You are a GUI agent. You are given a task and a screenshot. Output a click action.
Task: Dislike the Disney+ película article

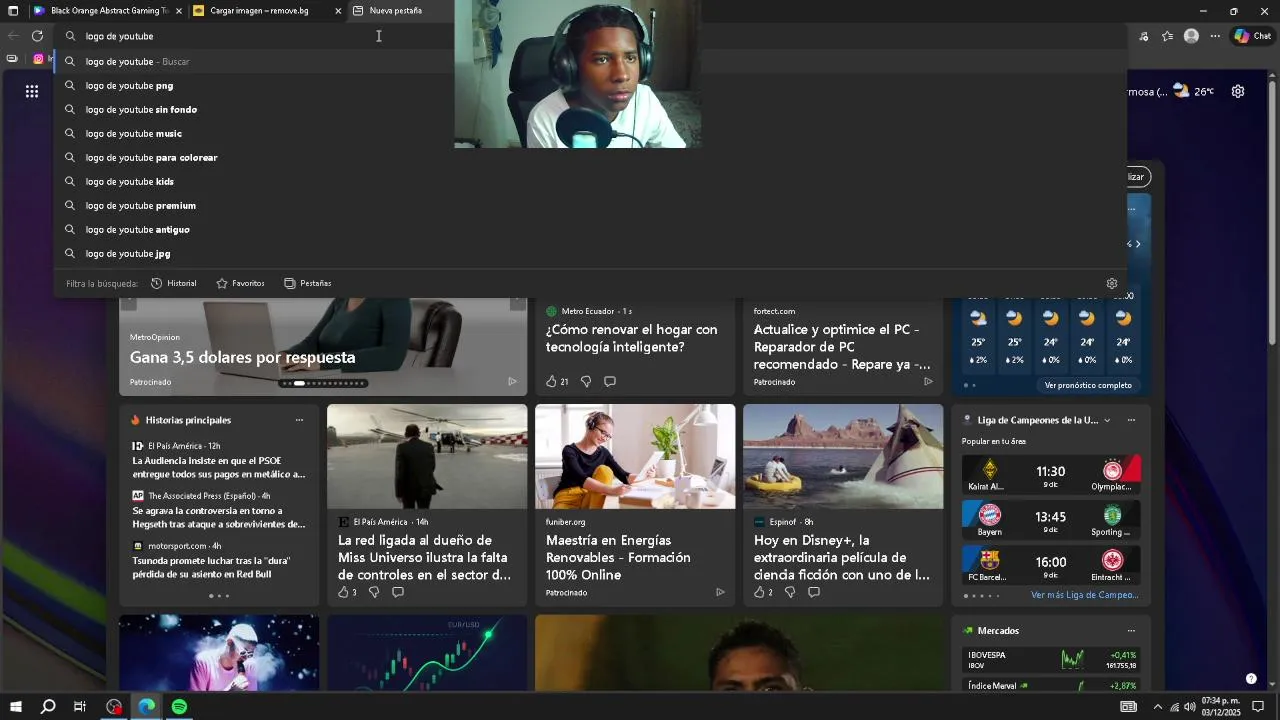(790, 592)
